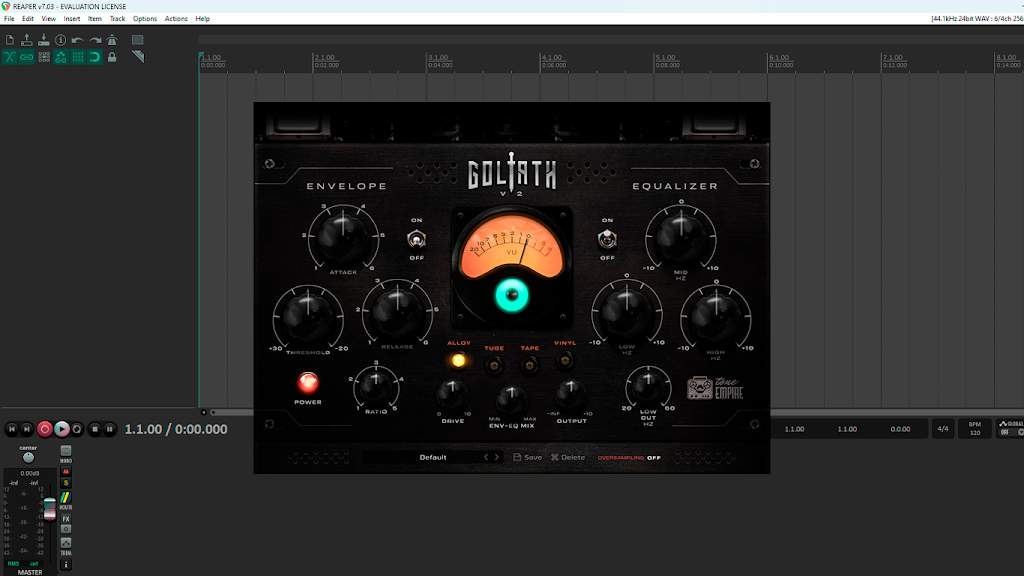Viewport: 1024px width, 576px height.
Task: Toggle master FX bypass power button
Action: coord(66,529)
